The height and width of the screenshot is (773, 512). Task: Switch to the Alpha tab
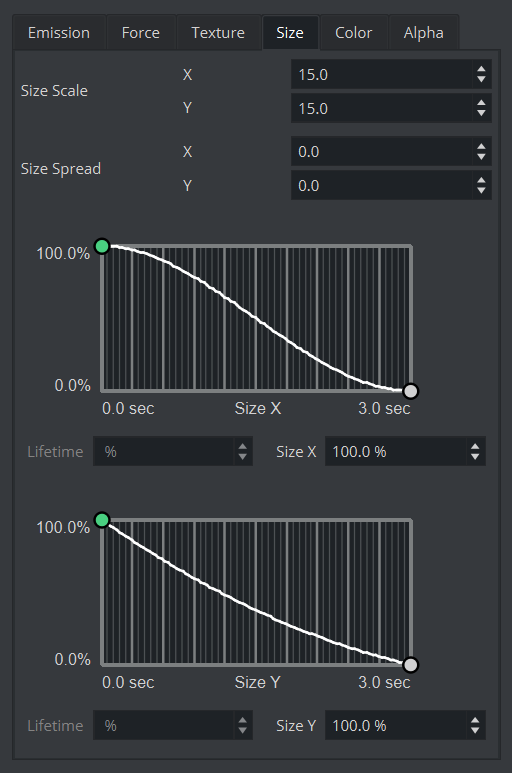(424, 33)
